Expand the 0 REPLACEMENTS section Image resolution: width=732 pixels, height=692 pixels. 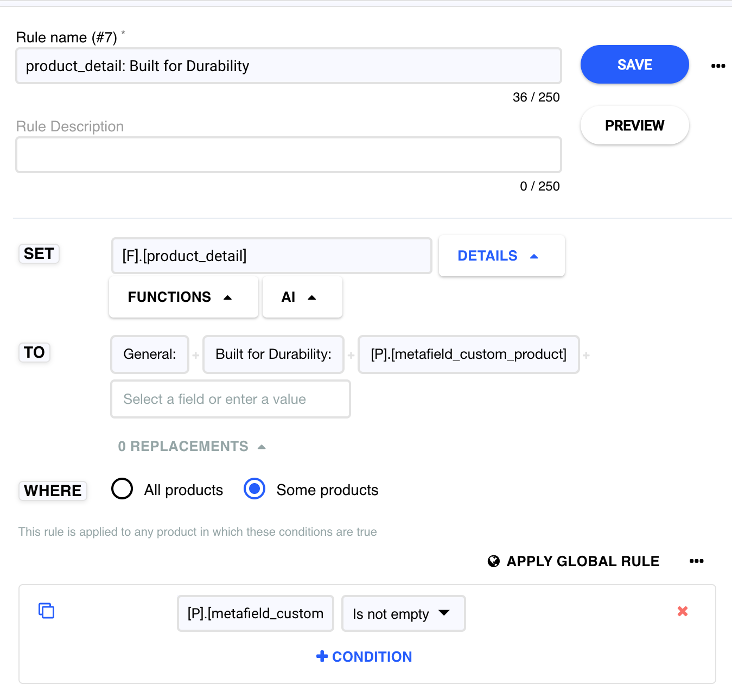pyautogui.click(x=192, y=446)
